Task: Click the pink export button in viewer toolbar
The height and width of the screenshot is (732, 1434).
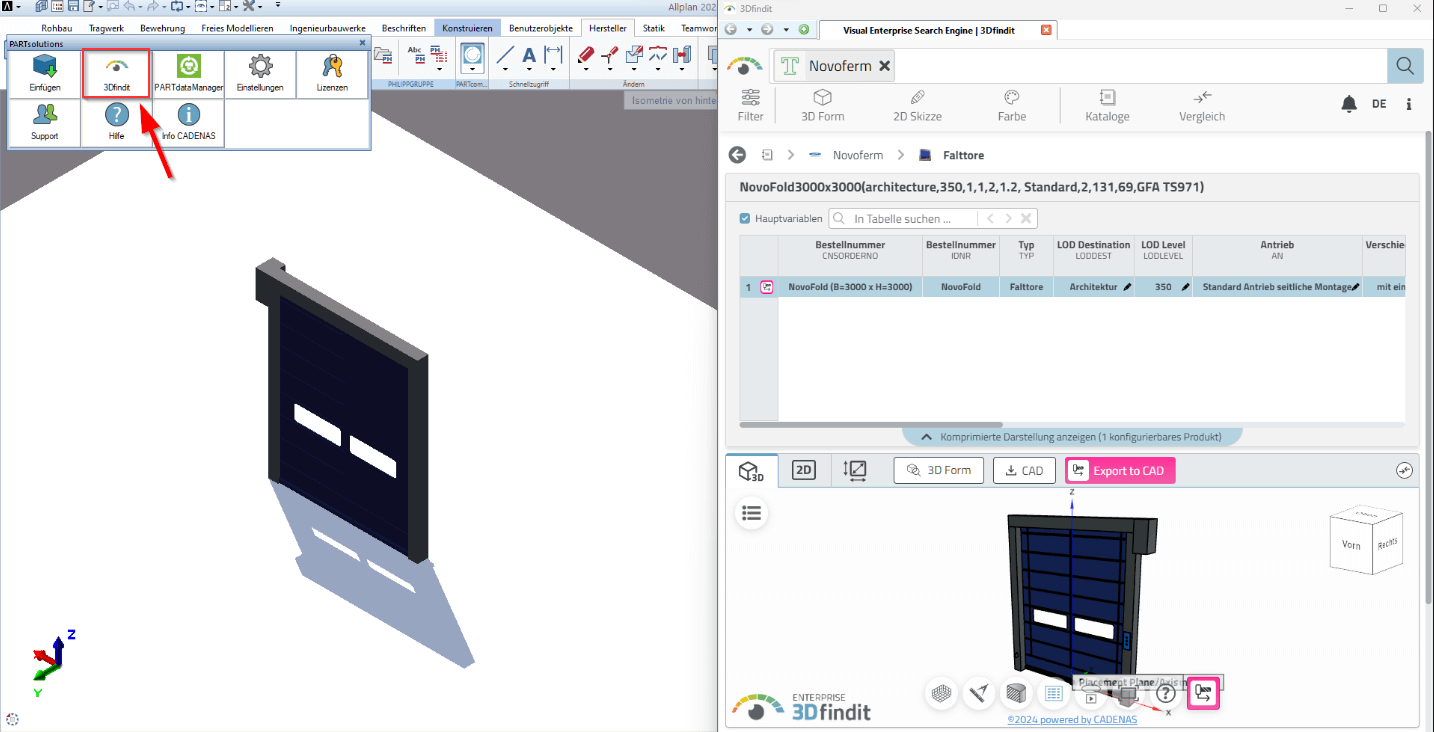Action: [1203, 693]
